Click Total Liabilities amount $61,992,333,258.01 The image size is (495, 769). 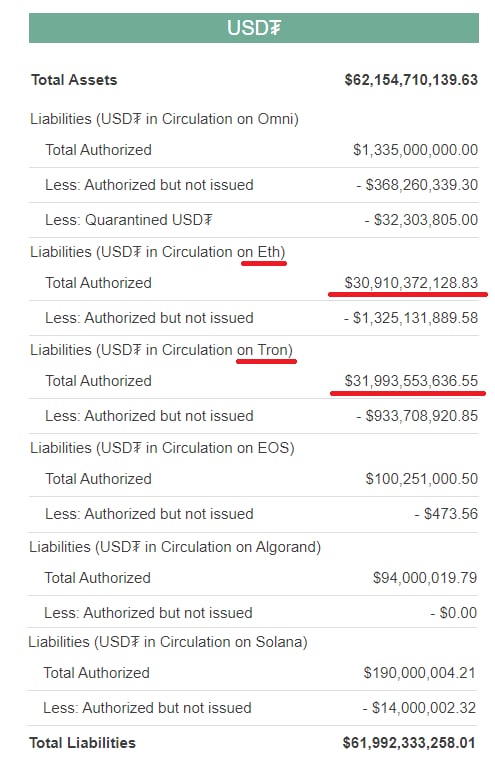tap(409, 743)
